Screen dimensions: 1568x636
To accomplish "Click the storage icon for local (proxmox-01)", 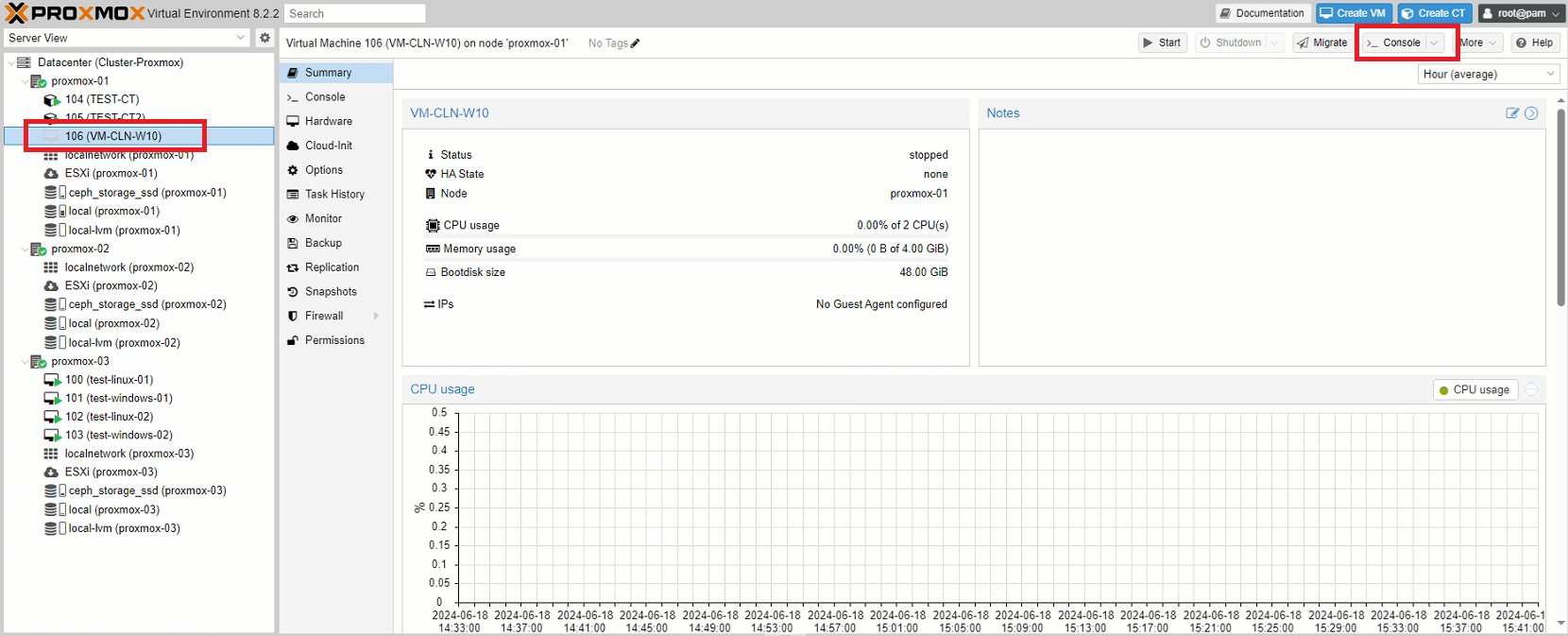I will pos(55,212).
